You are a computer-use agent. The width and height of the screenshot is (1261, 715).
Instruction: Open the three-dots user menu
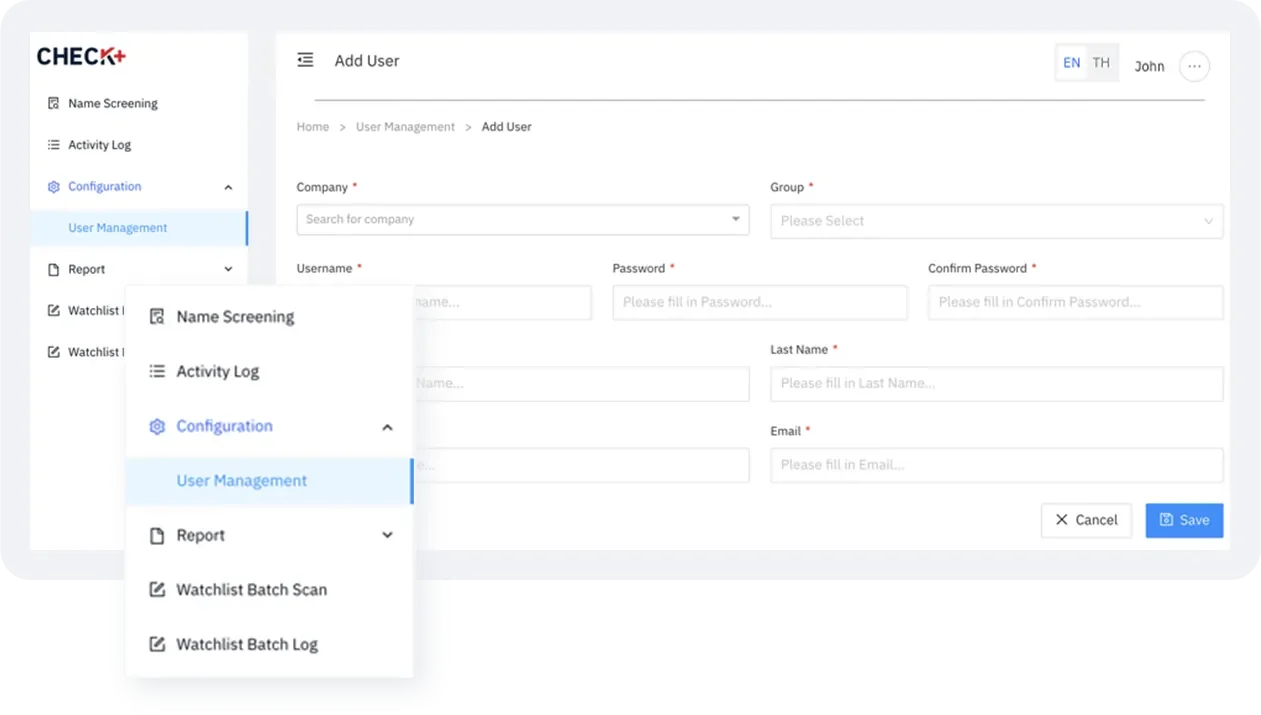(x=1194, y=66)
